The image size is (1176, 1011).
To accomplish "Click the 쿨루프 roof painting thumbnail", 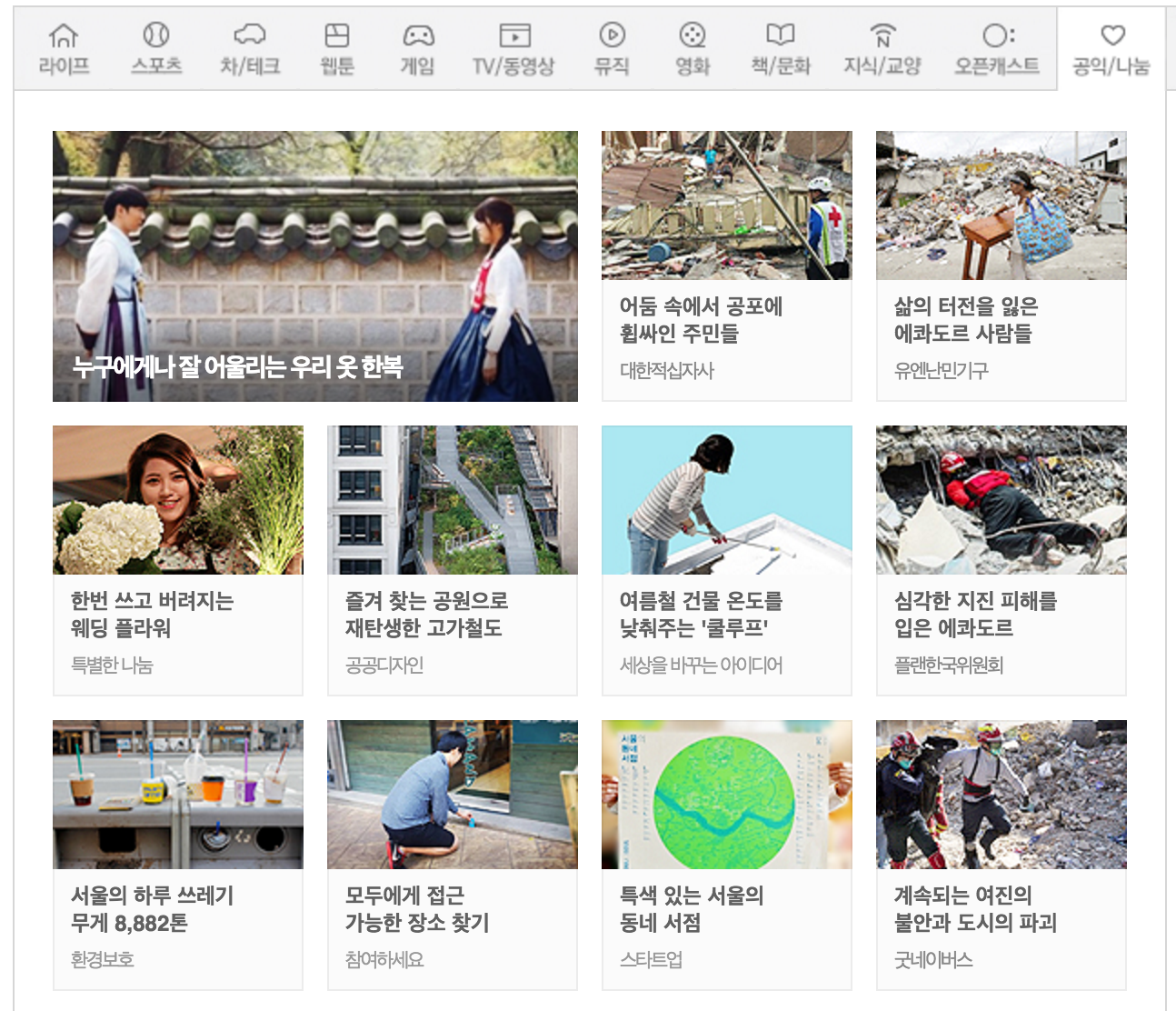I will (727, 500).
